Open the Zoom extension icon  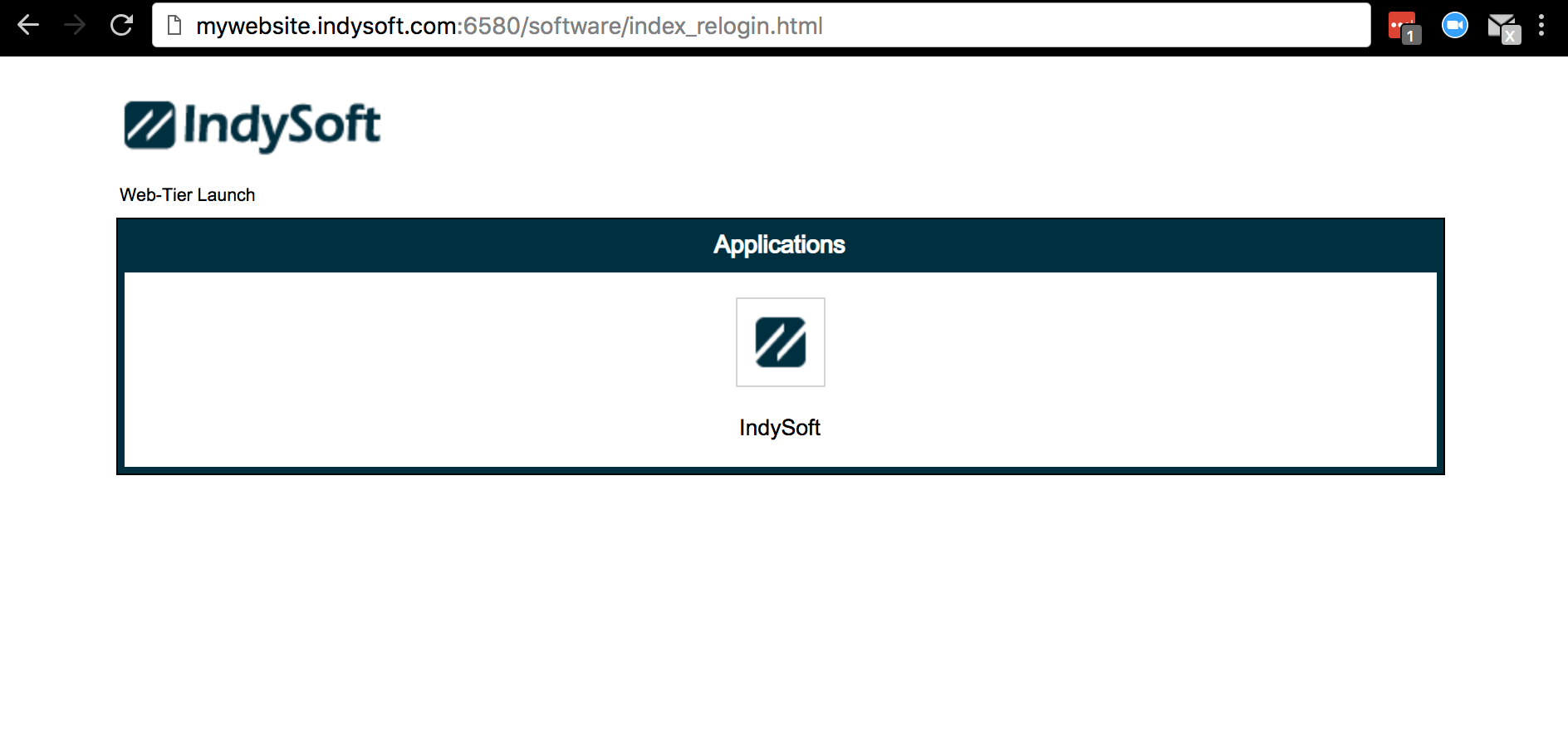pyautogui.click(x=1454, y=26)
